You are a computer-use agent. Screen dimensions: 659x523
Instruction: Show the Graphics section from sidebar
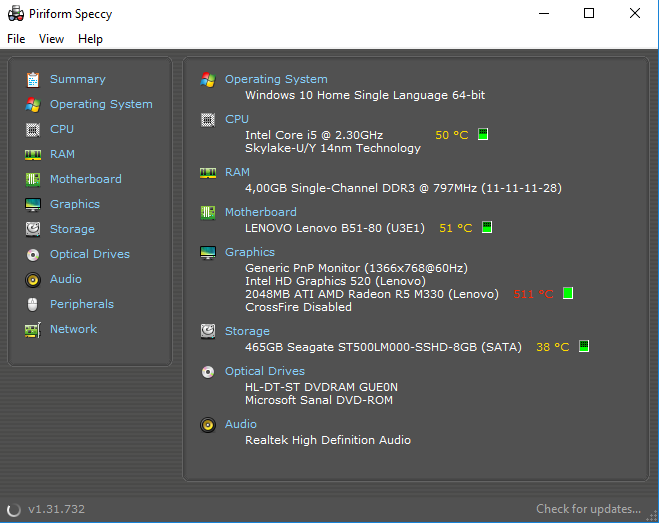(75, 204)
